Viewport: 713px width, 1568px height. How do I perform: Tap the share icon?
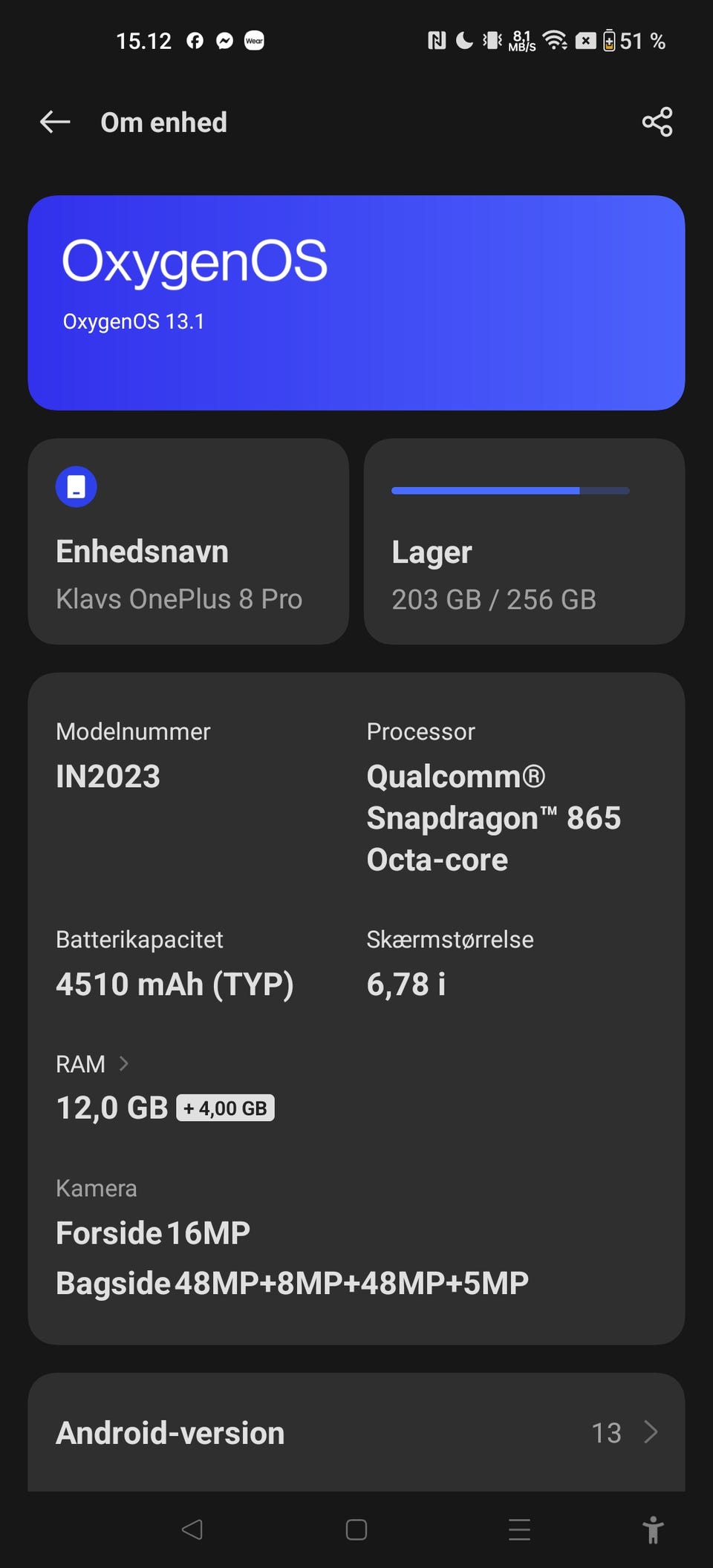[657, 122]
